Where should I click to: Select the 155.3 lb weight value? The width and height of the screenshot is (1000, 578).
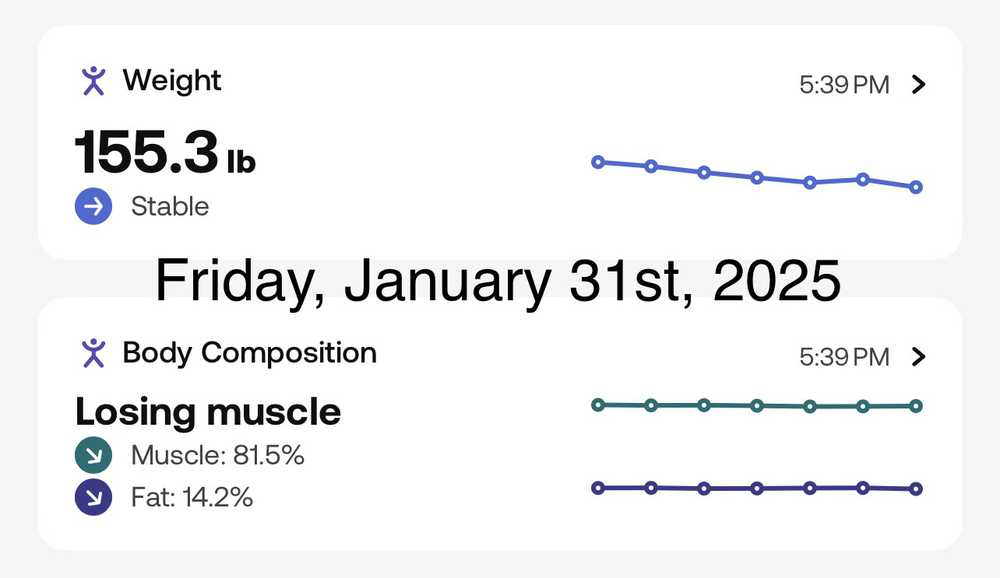click(165, 155)
